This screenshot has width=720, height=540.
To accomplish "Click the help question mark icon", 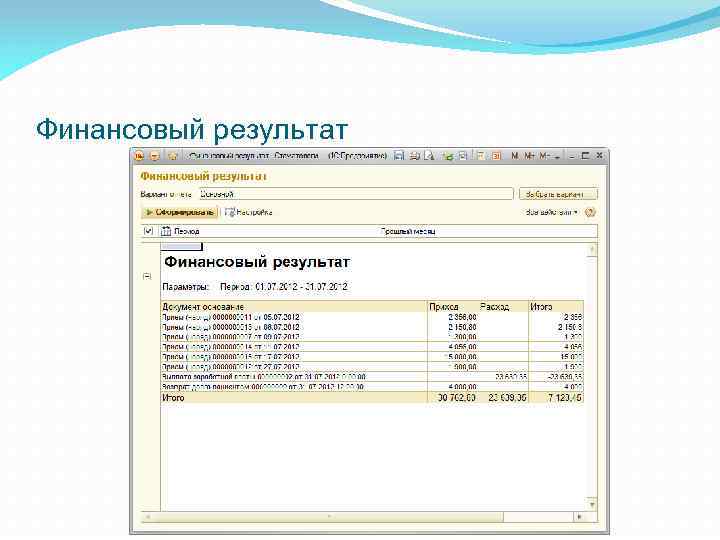I will pyautogui.click(x=591, y=212).
